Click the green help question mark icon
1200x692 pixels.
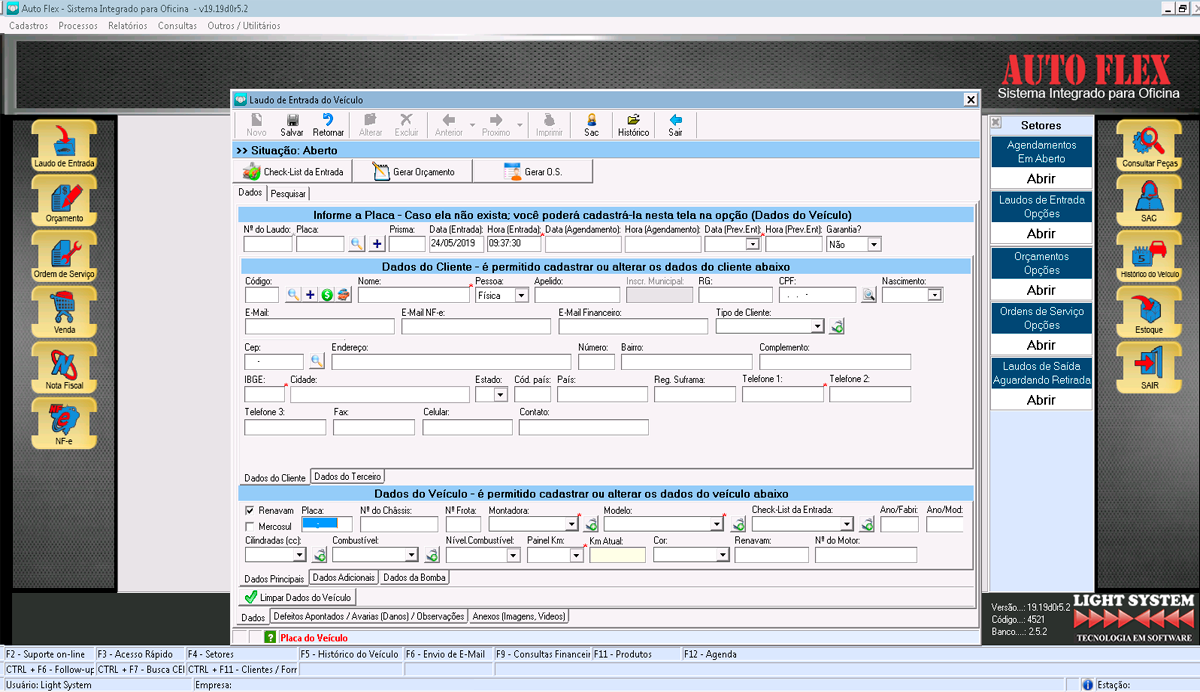270,637
